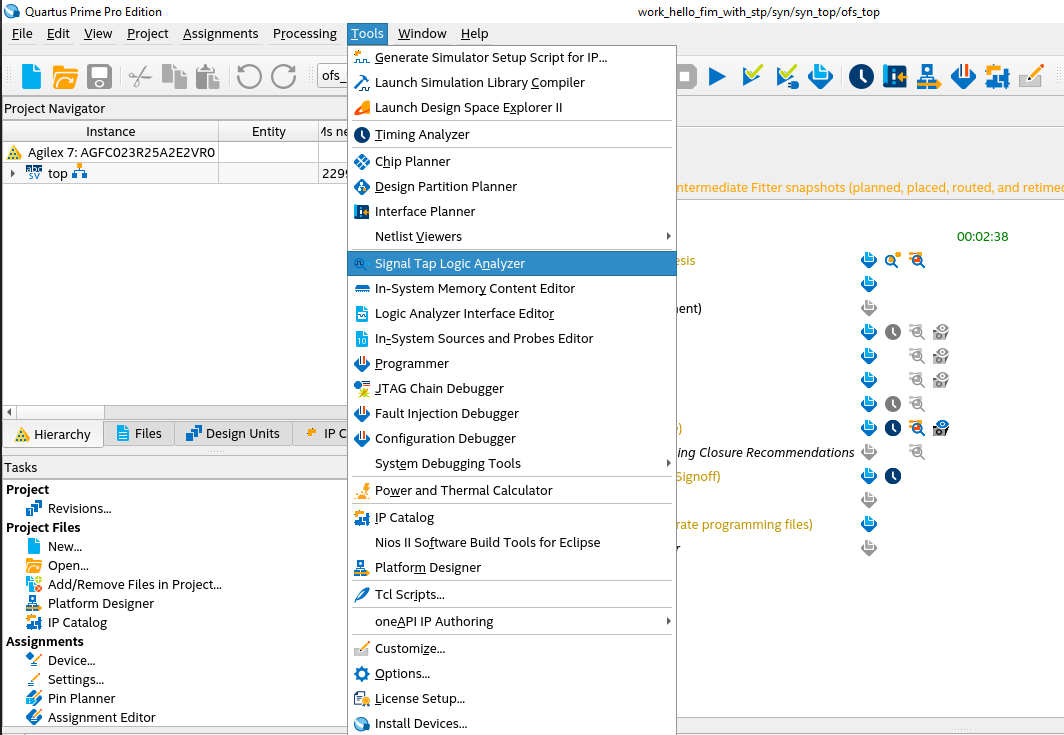Click the Cut scissors toolbar icon

(140, 77)
